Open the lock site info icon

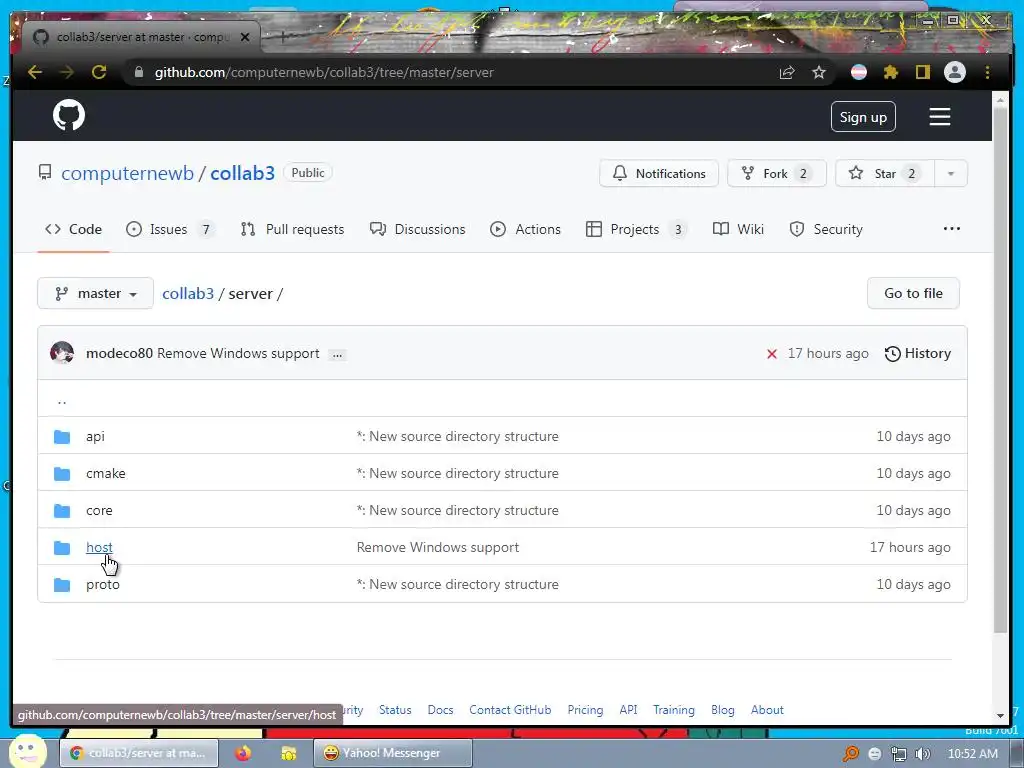(x=138, y=72)
